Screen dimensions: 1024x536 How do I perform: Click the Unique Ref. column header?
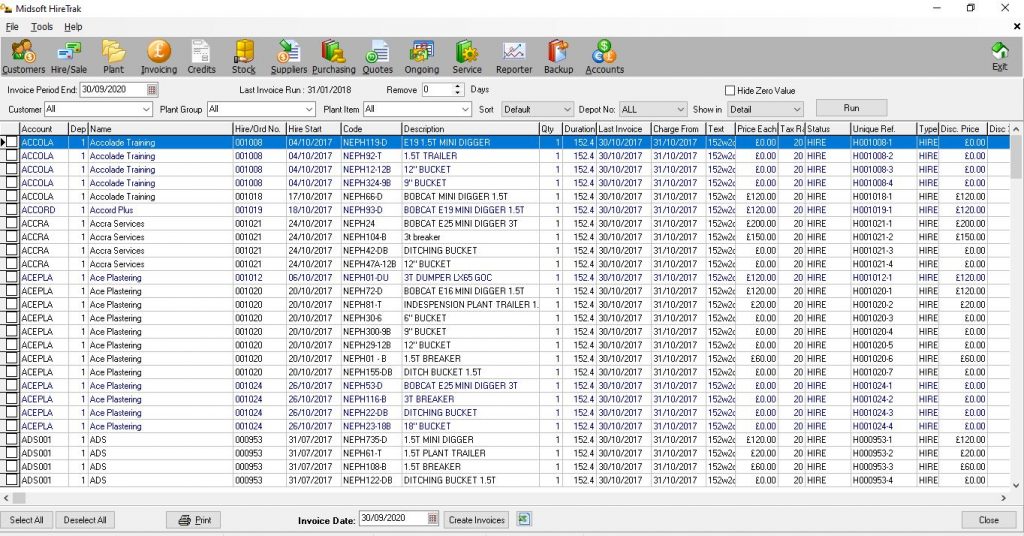[x=884, y=129]
